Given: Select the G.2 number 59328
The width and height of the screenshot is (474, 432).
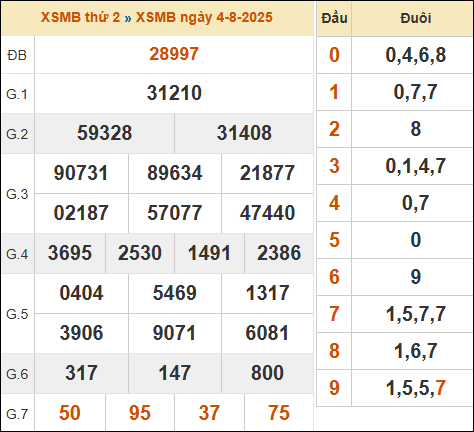Looking at the screenshot, I should pos(105,133).
